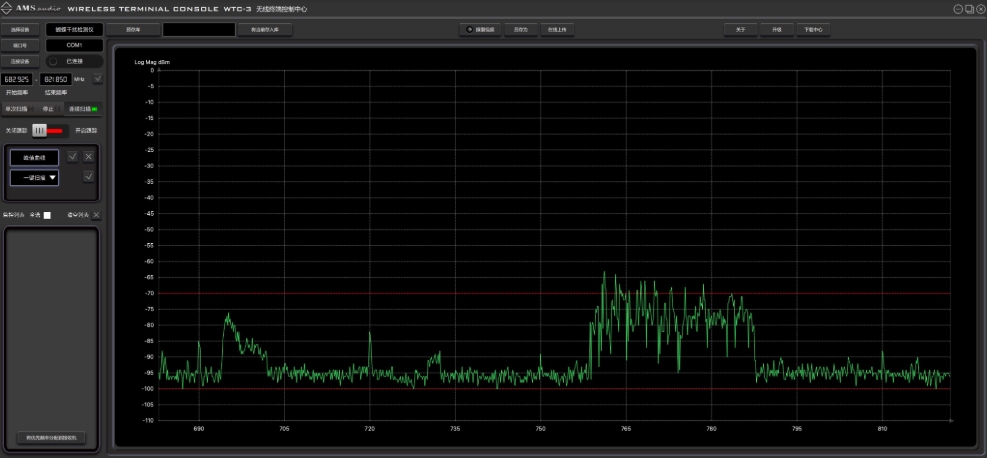Clear the list with the X icon
This screenshot has height=458, width=987.
pos(96,215)
